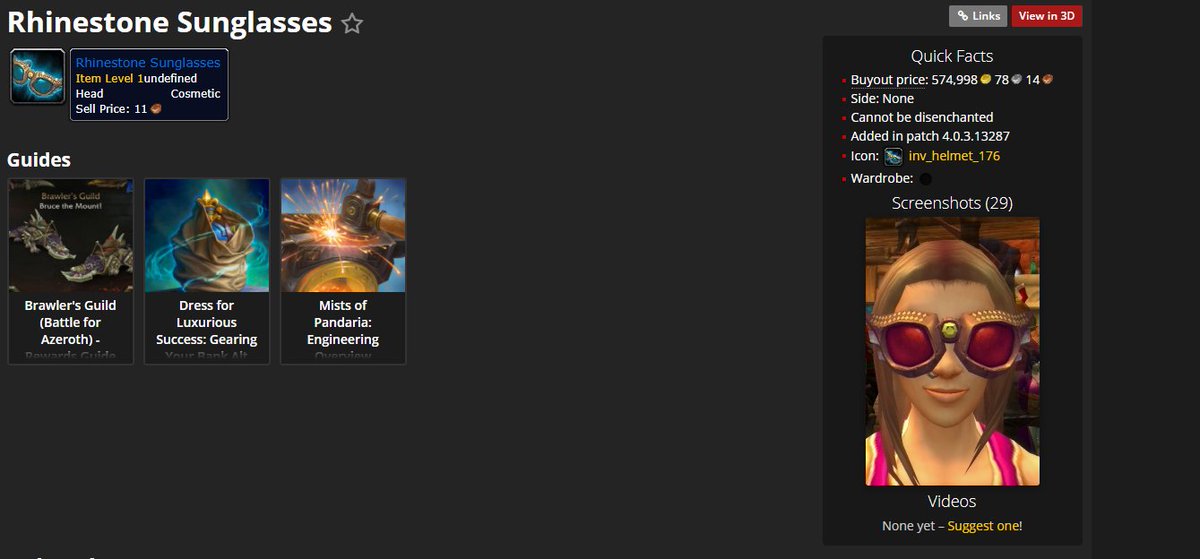Click the 'Cannot be disenchanted' text
The height and width of the screenshot is (559, 1200).
pyautogui.click(x=922, y=117)
